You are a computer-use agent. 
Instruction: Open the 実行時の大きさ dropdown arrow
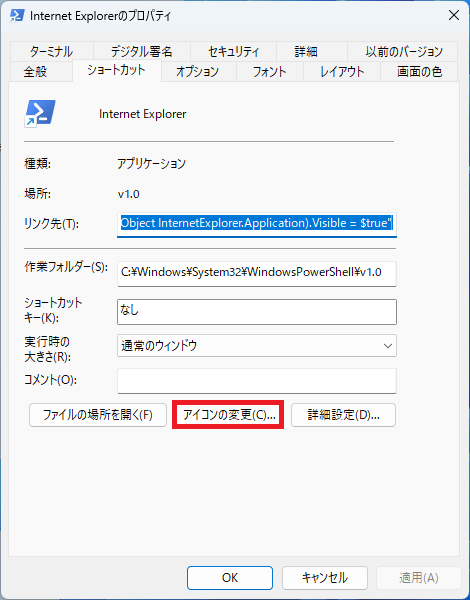(x=387, y=346)
